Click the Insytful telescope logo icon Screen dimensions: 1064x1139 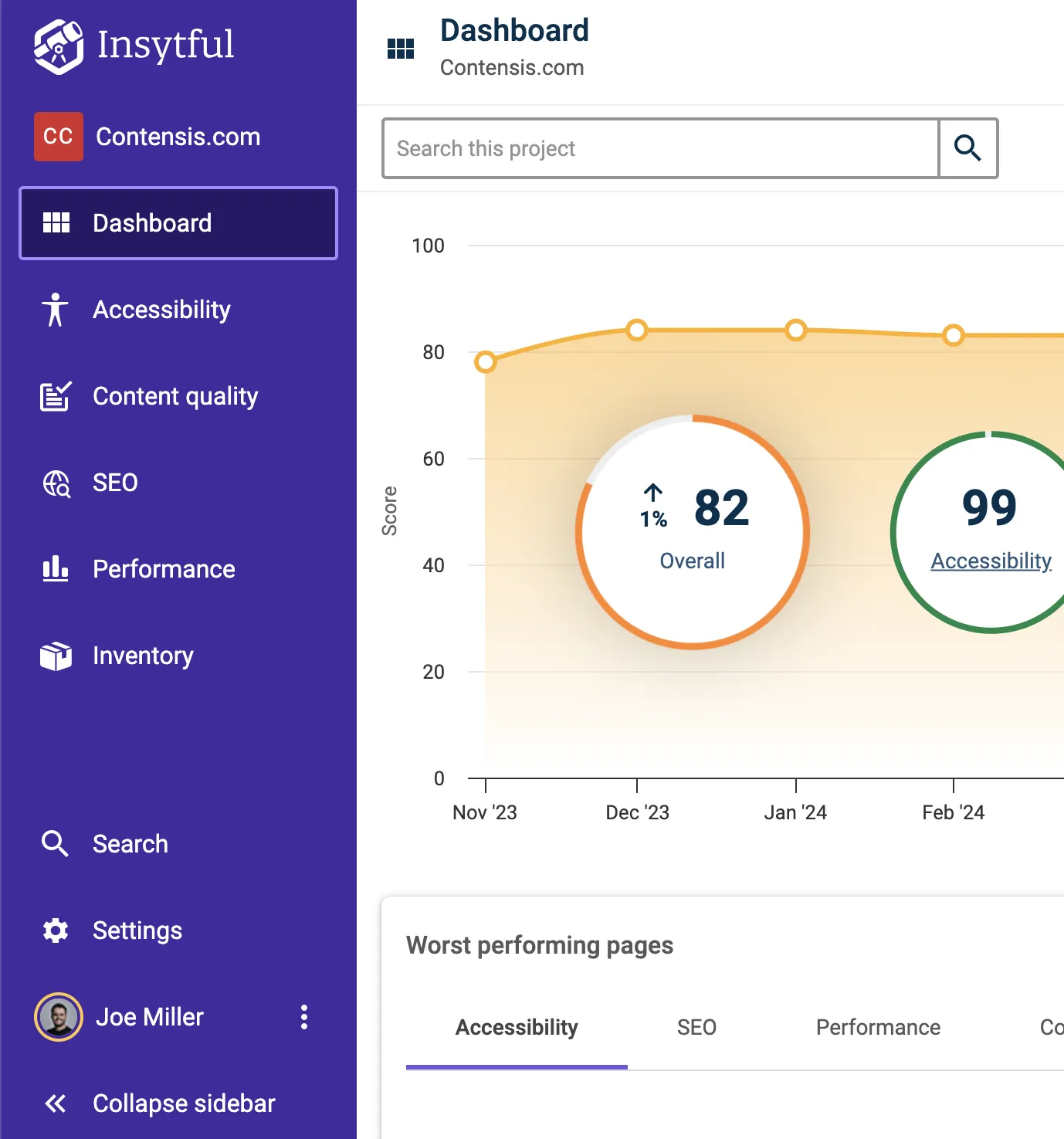click(58, 46)
